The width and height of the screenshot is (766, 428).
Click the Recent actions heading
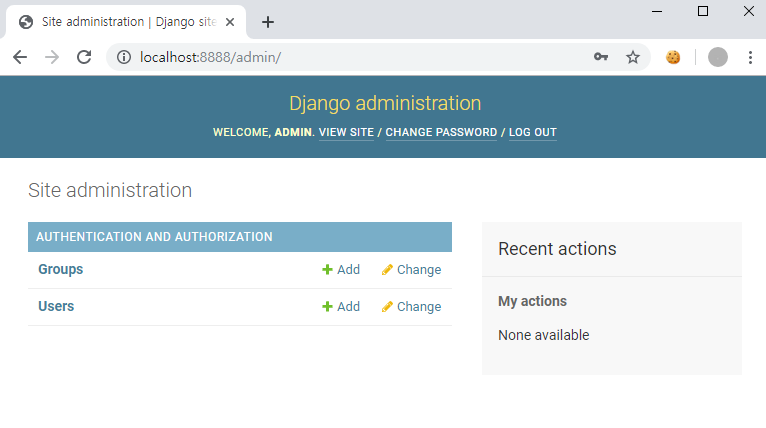[557, 249]
